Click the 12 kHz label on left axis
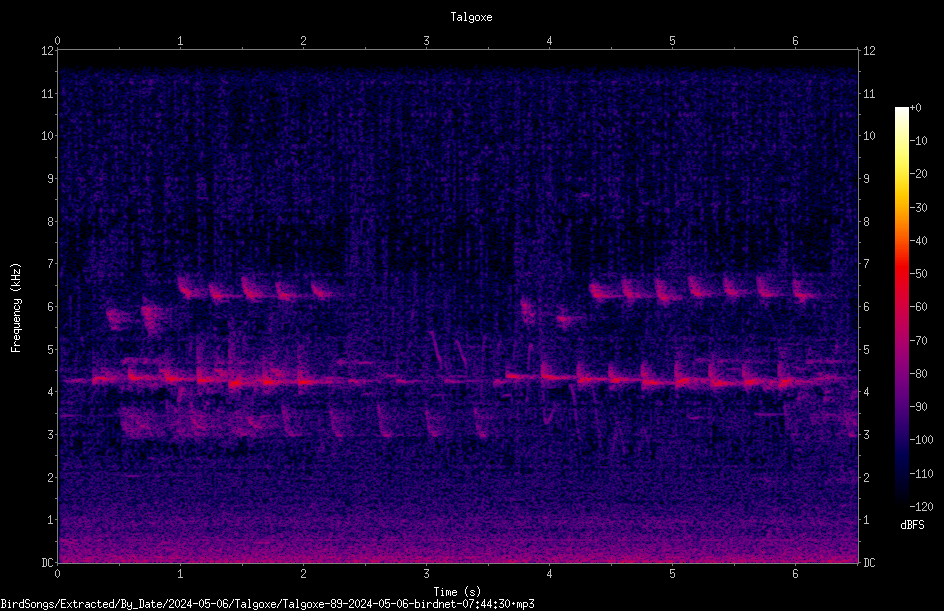The image size is (944, 611). pyautogui.click(x=48, y=51)
